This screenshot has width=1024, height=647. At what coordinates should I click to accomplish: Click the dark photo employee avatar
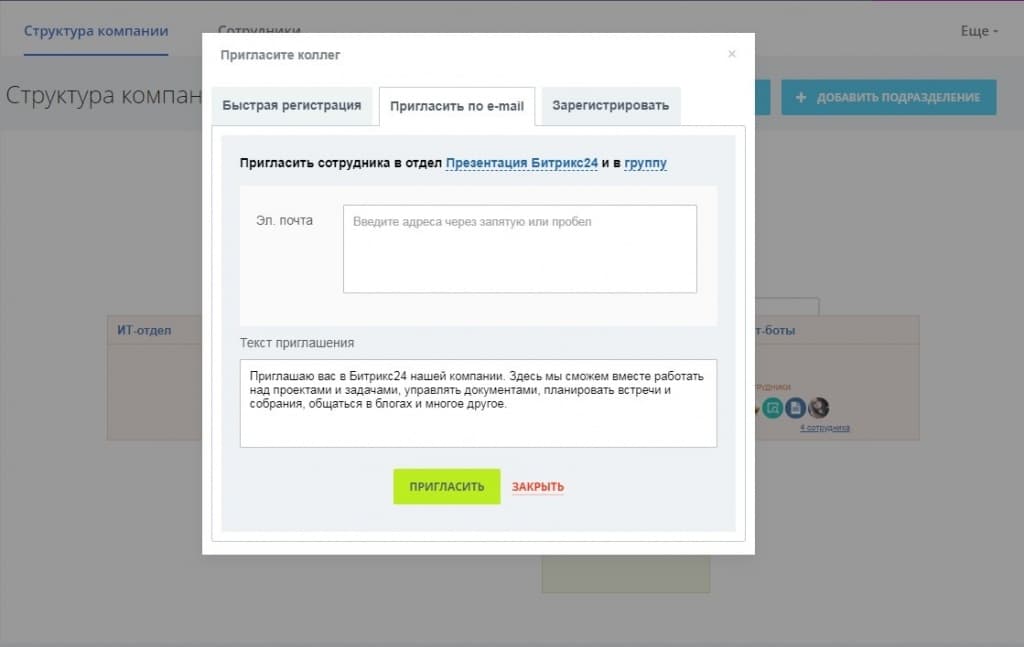click(x=818, y=408)
